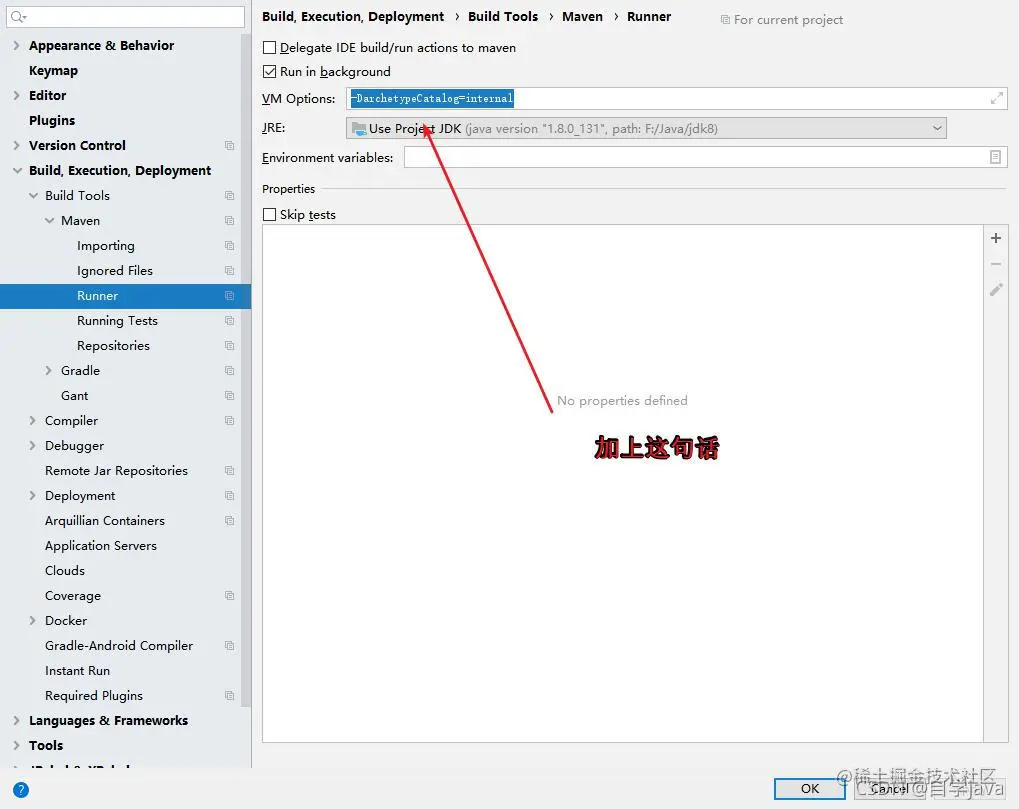The height and width of the screenshot is (809, 1019).
Task: Check the Skip tests option
Action: 269,214
